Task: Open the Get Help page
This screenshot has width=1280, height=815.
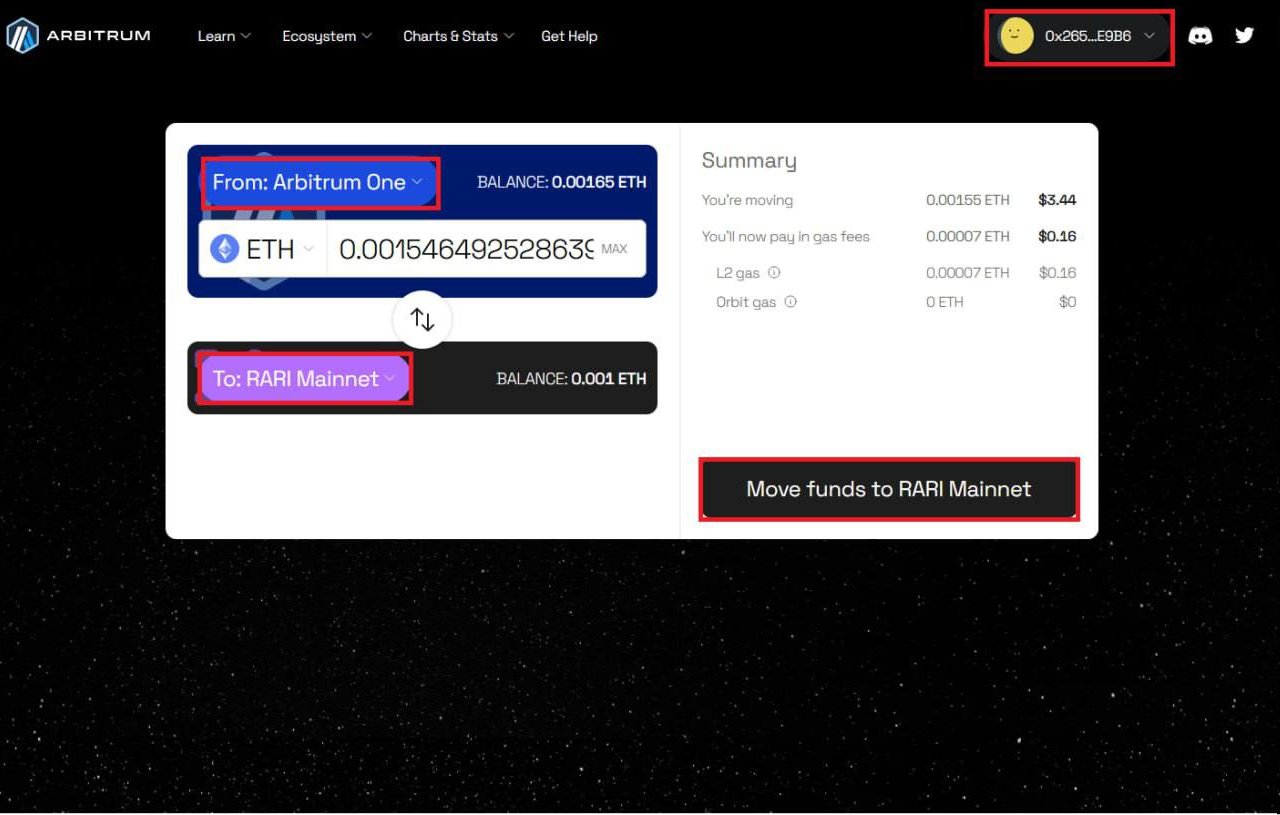Action: (x=569, y=36)
